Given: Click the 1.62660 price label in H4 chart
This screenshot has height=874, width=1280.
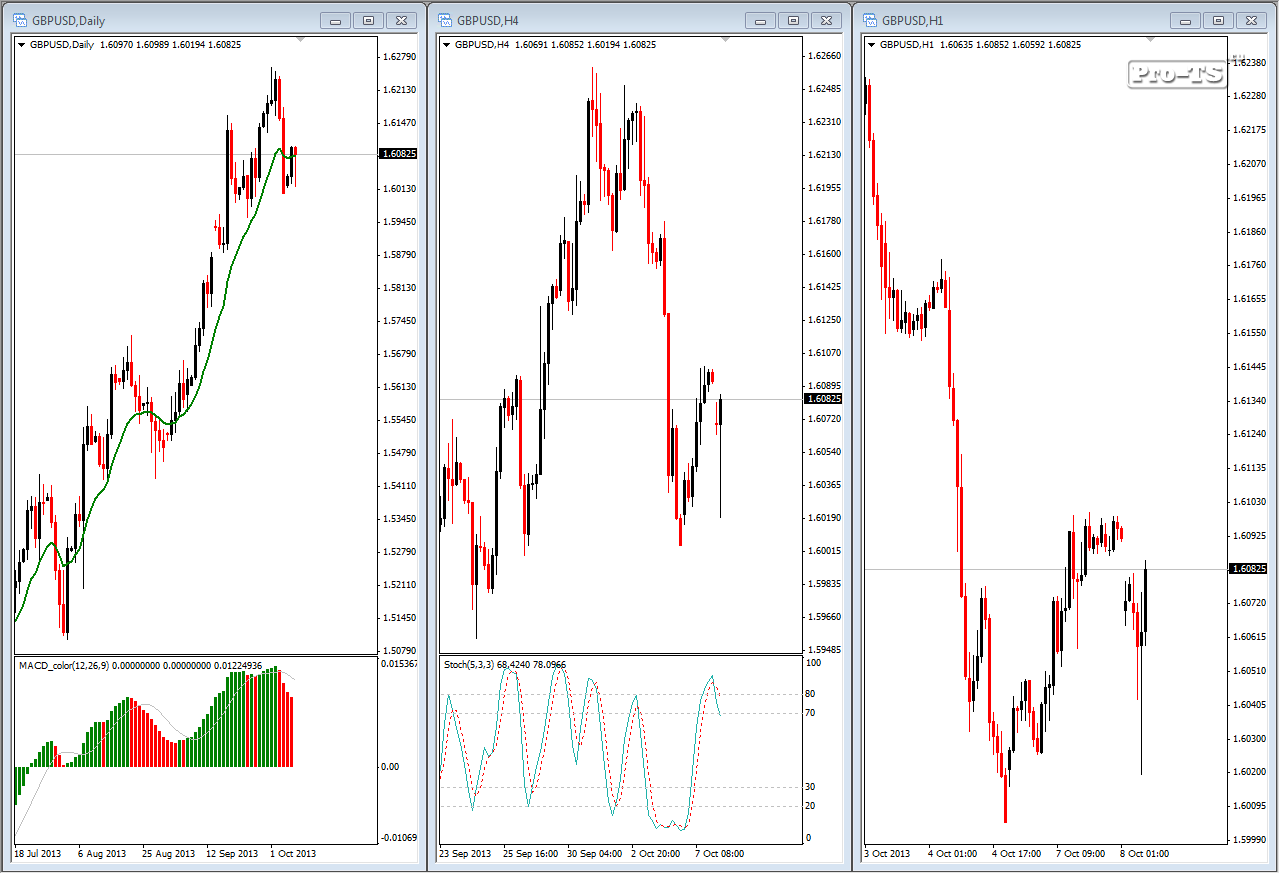Looking at the screenshot, I should pyautogui.click(x=824, y=56).
